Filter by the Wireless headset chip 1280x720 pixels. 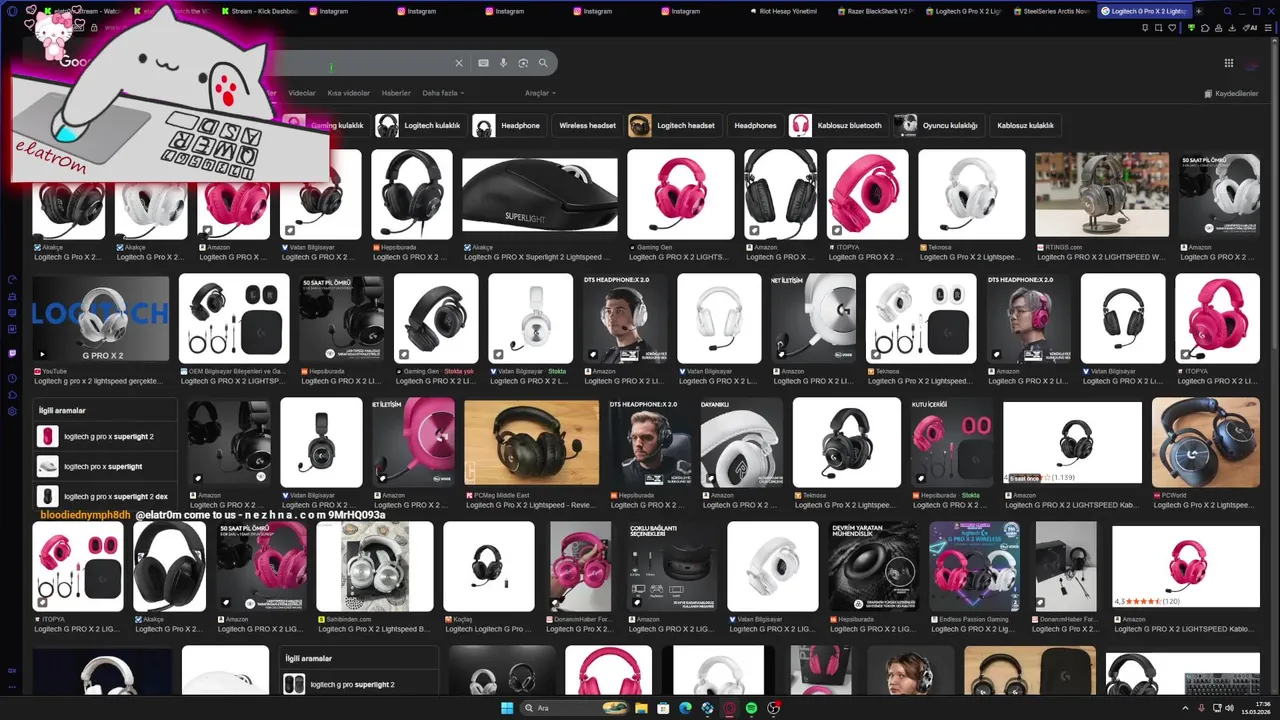[587, 125]
